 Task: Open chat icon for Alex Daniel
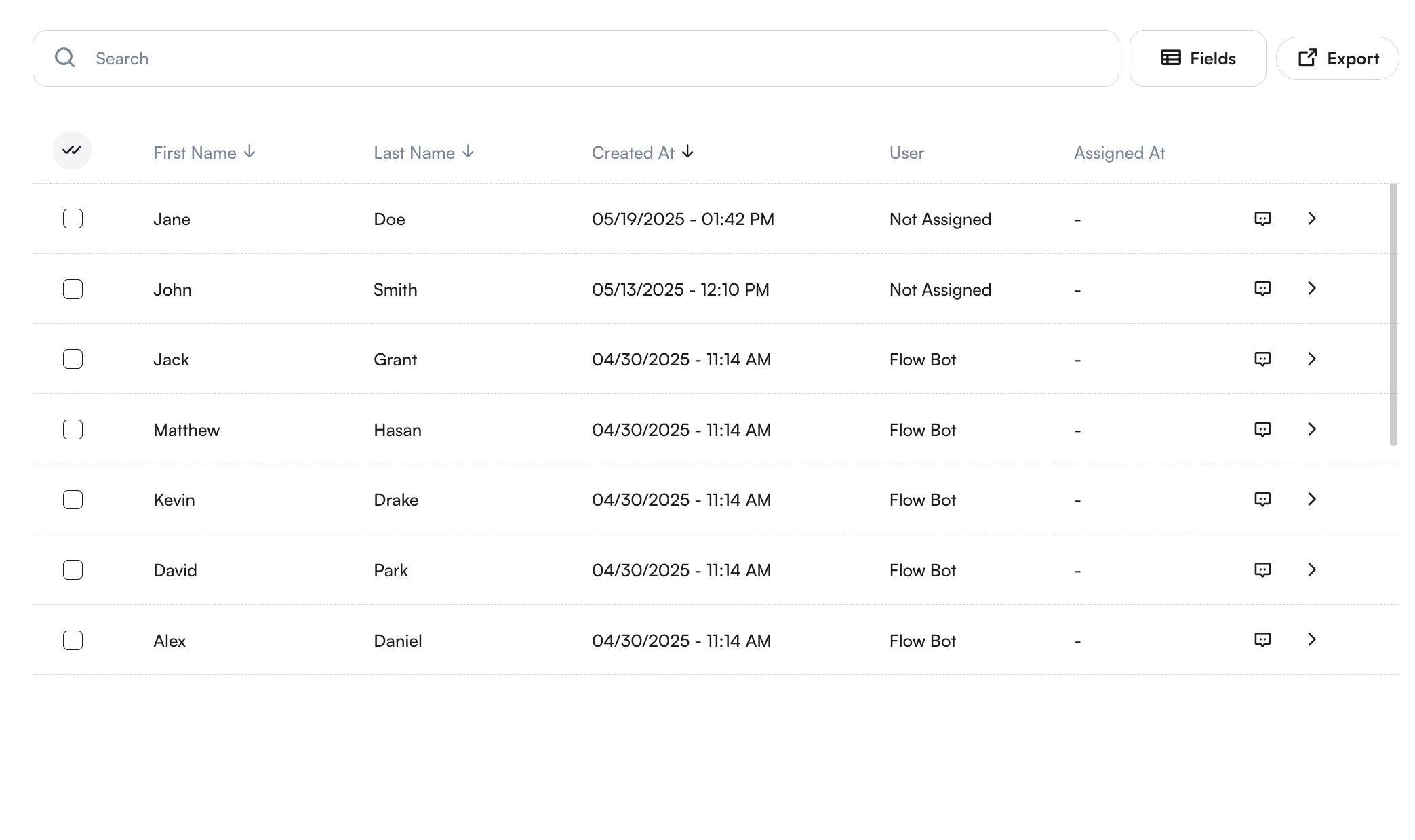tap(1262, 640)
